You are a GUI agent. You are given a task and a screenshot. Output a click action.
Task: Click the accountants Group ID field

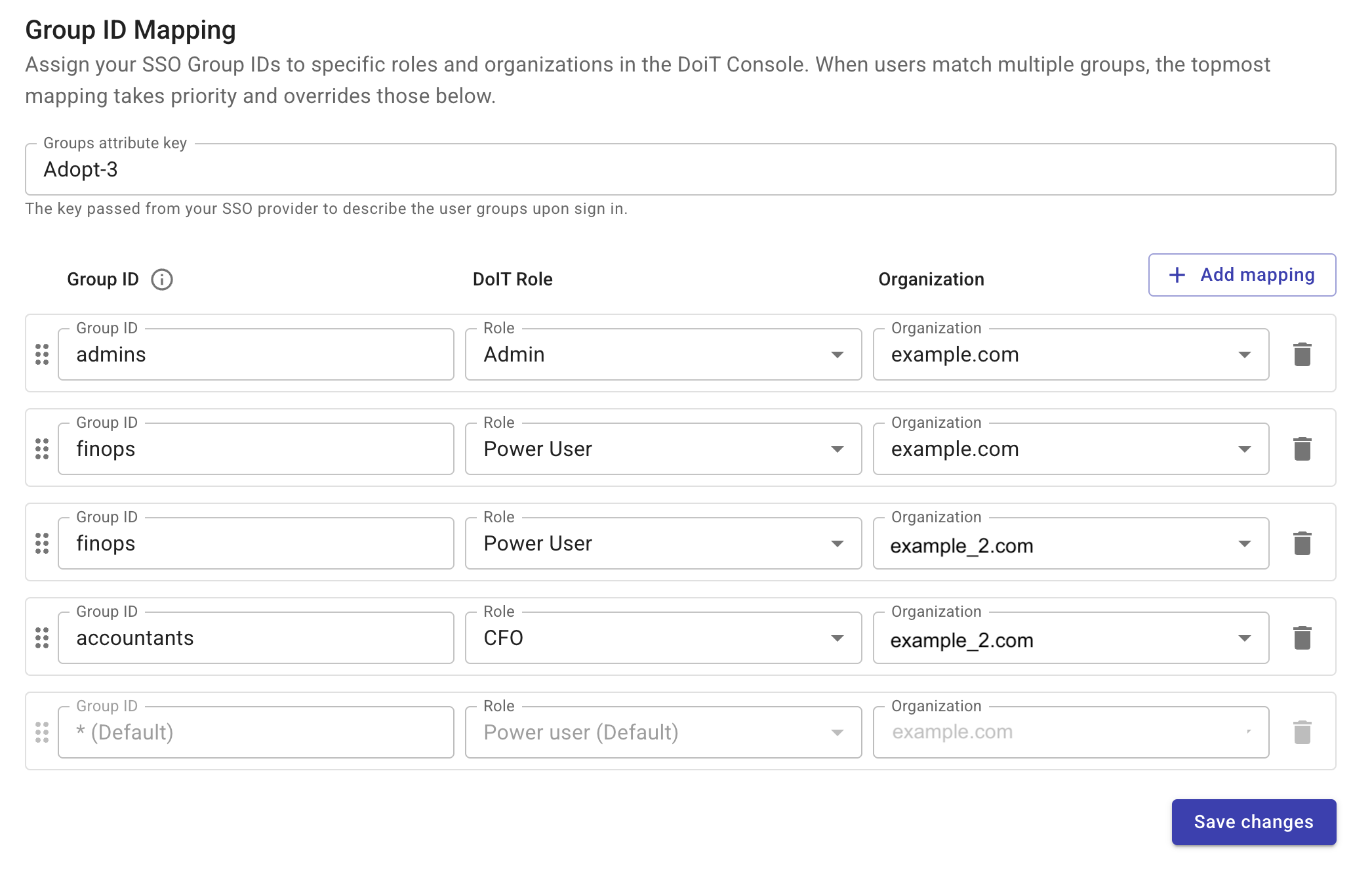point(256,638)
